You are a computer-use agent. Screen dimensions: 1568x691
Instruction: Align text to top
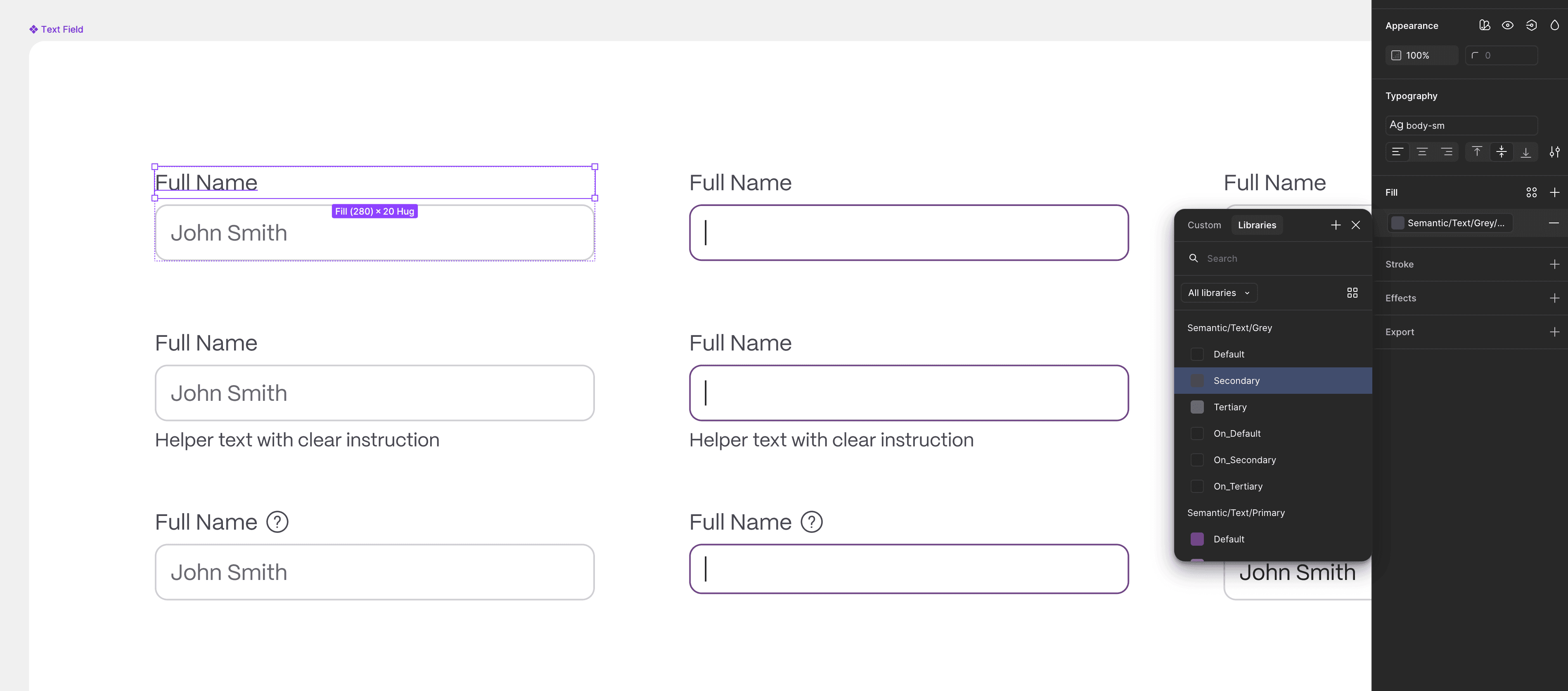[1477, 151]
